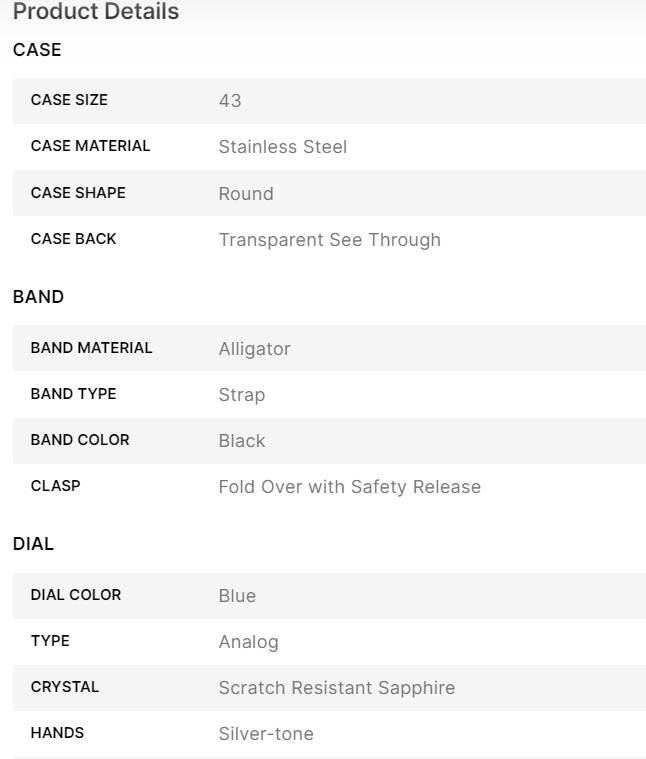Click the CASE SIZE label

point(69,100)
